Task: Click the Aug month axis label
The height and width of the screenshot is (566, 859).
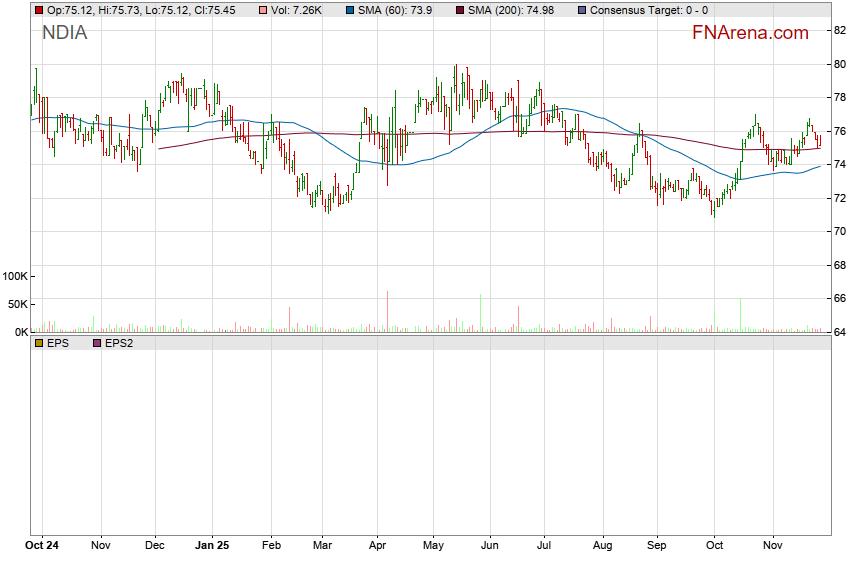Action: [602, 547]
